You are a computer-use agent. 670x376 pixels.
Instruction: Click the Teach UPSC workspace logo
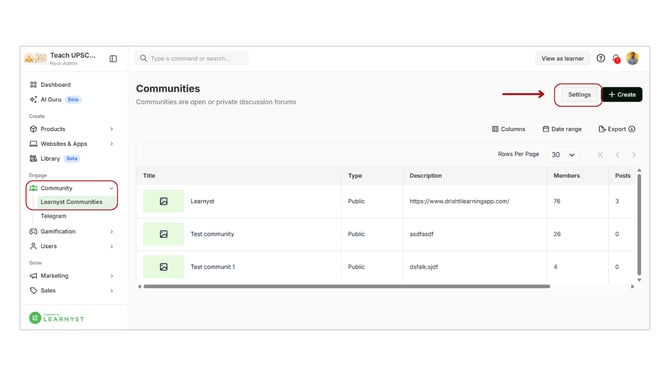click(35, 59)
